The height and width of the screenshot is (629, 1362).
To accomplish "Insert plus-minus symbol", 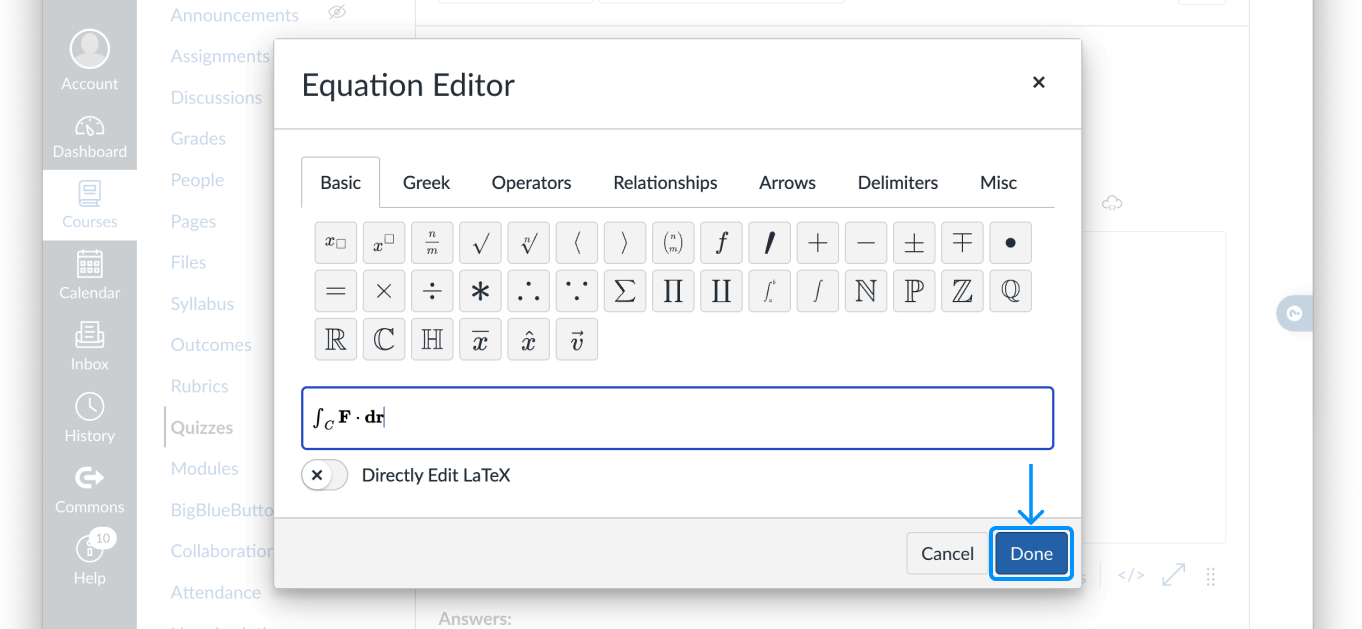I will click(914, 242).
